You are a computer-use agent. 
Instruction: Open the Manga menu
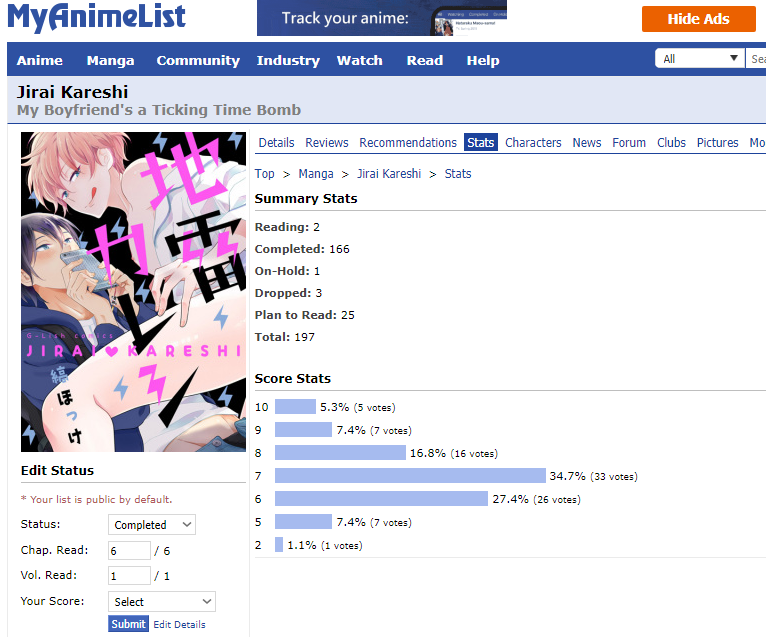[x=110, y=60]
